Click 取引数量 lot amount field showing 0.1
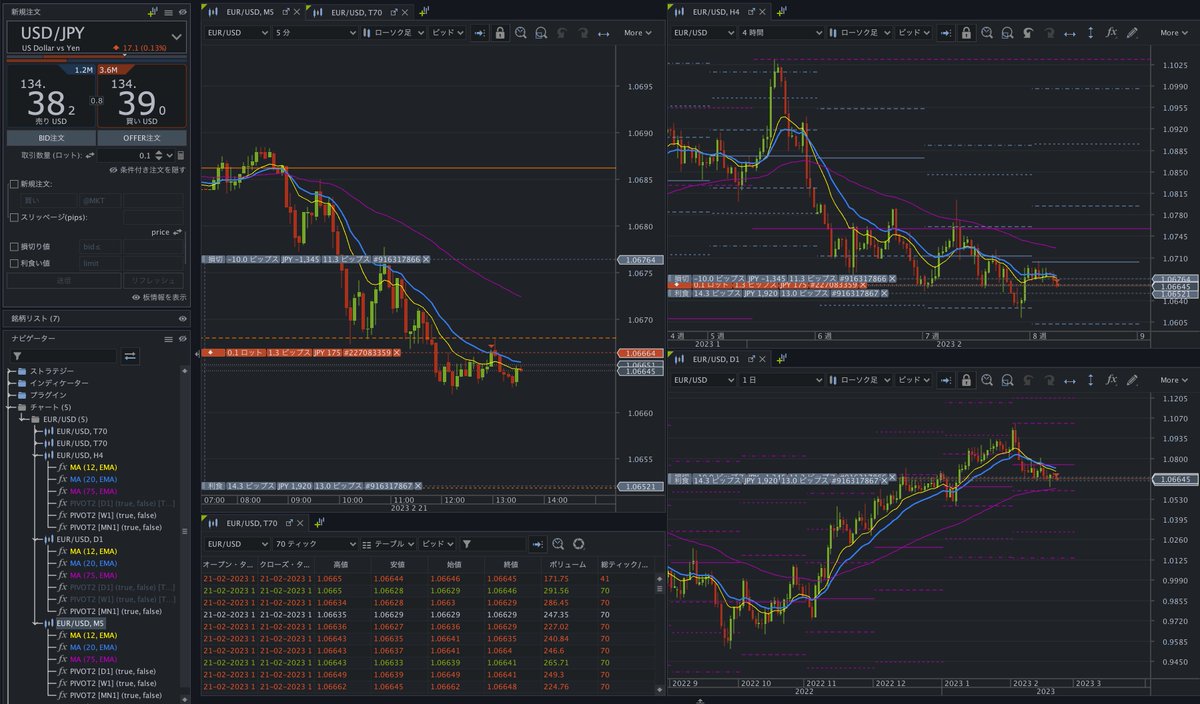The image size is (1200, 704). pyautogui.click(x=134, y=156)
